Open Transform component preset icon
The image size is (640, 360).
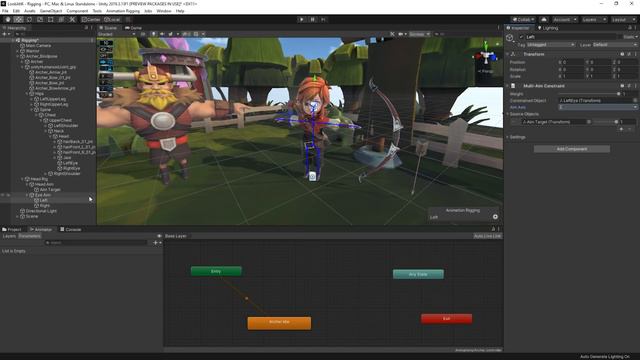[x=629, y=54]
